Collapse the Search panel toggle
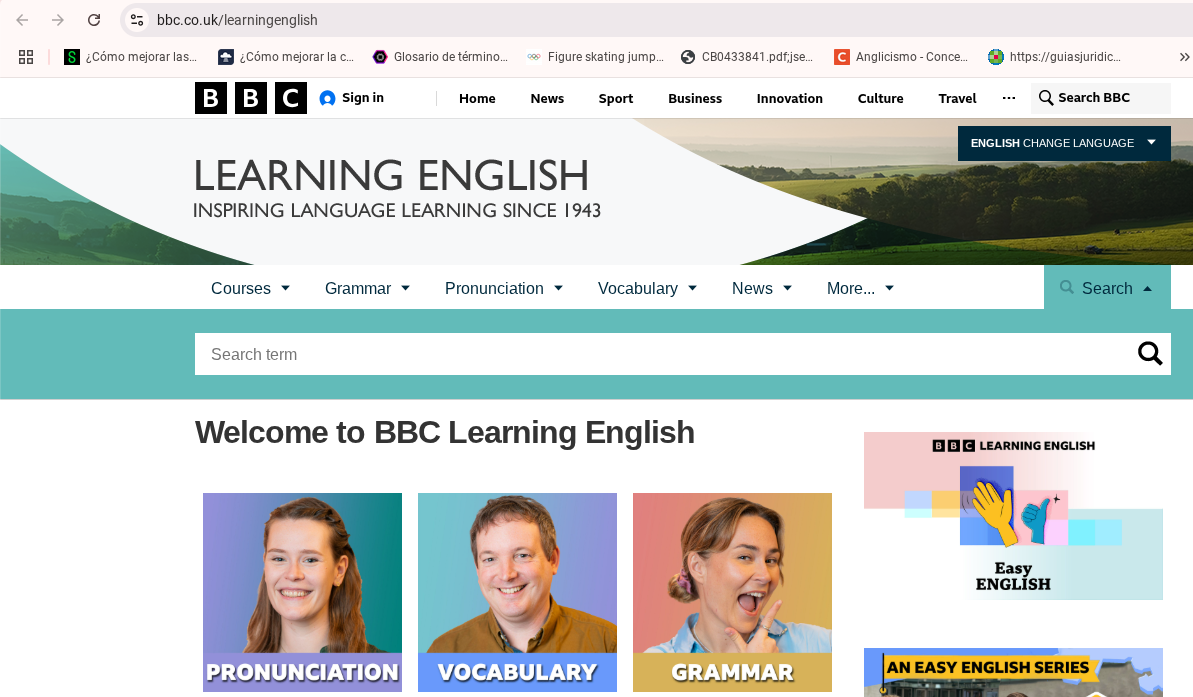1193x697 pixels. (x=1106, y=288)
